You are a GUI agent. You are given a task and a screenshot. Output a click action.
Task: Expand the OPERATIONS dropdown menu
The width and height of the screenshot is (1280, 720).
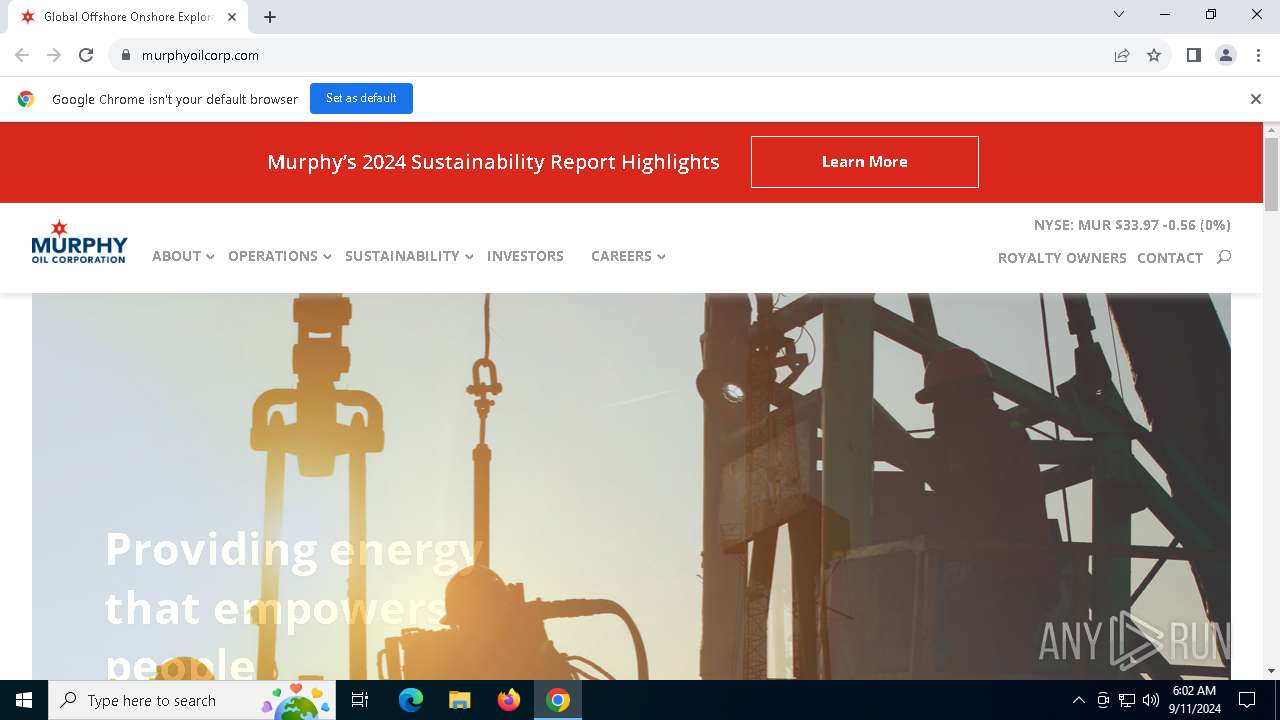279,256
